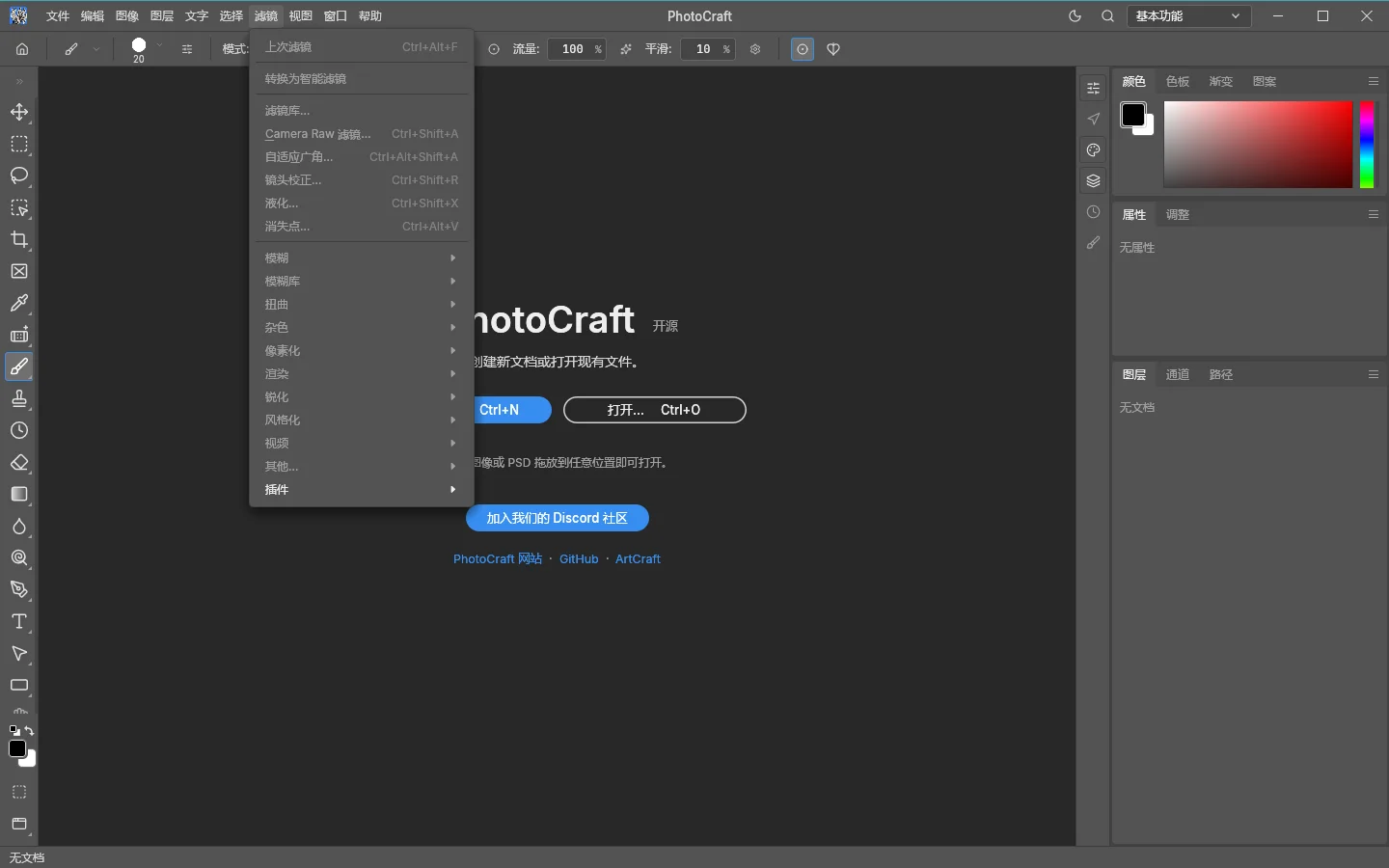Select the Blur droplet tool
The width and height of the screenshot is (1389, 868).
click(18, 526)
